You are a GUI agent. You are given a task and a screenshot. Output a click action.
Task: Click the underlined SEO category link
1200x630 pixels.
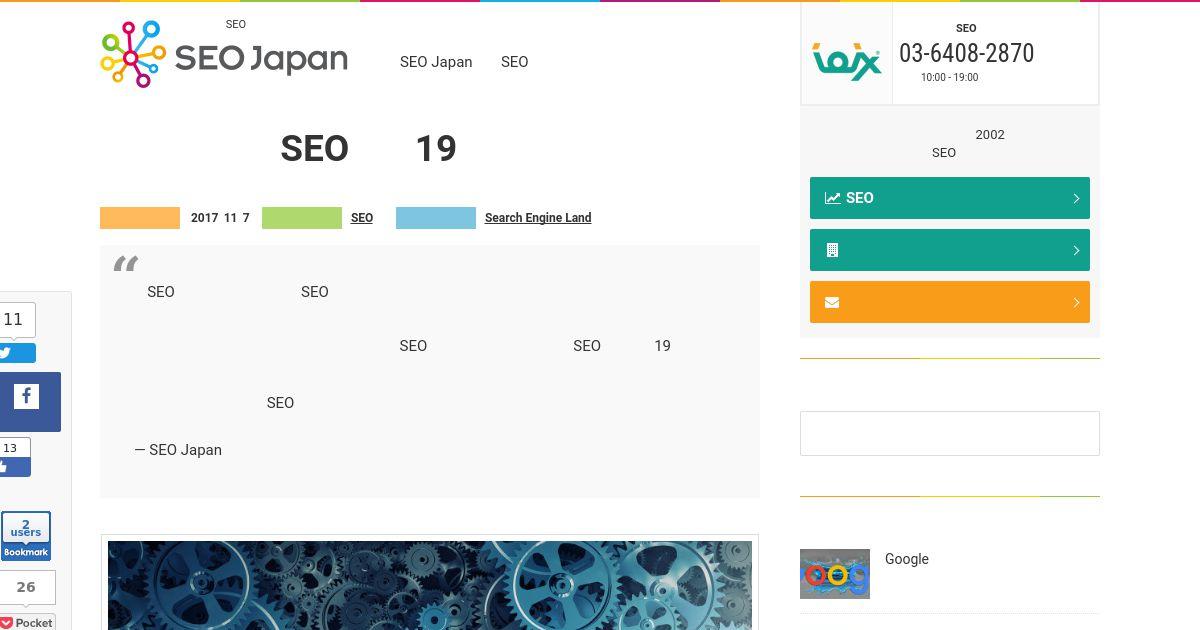click(x=362, y=218)
